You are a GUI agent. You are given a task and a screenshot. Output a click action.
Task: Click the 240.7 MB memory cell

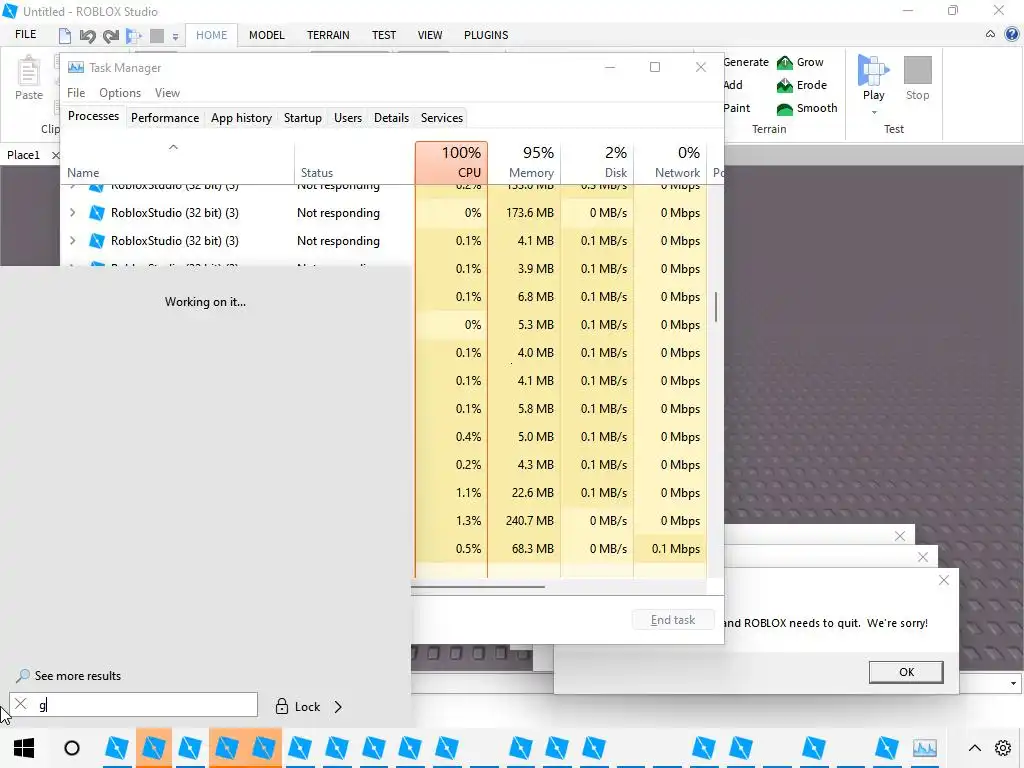(524, 520)
